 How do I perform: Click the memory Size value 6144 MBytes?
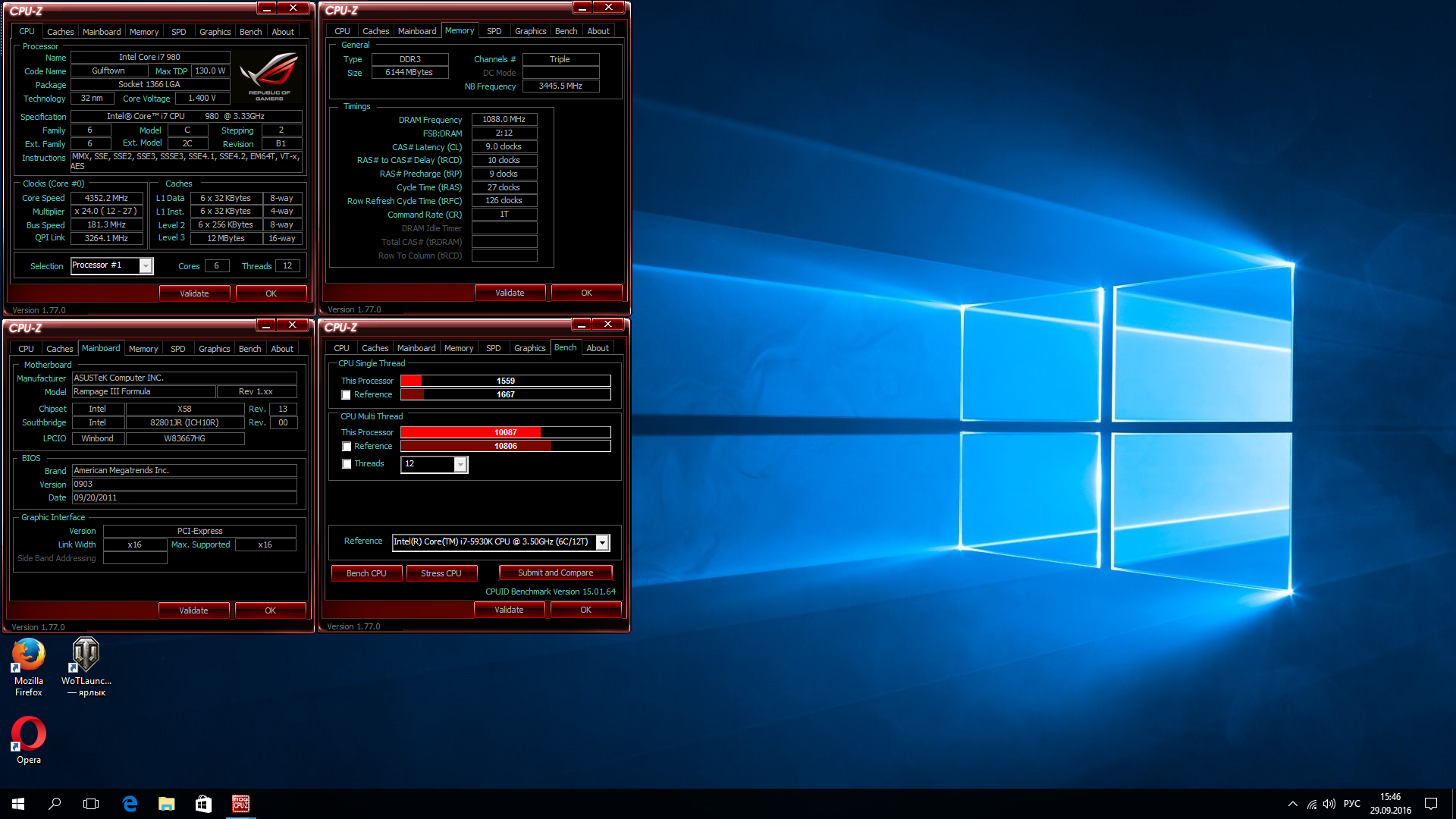[409, 73]
